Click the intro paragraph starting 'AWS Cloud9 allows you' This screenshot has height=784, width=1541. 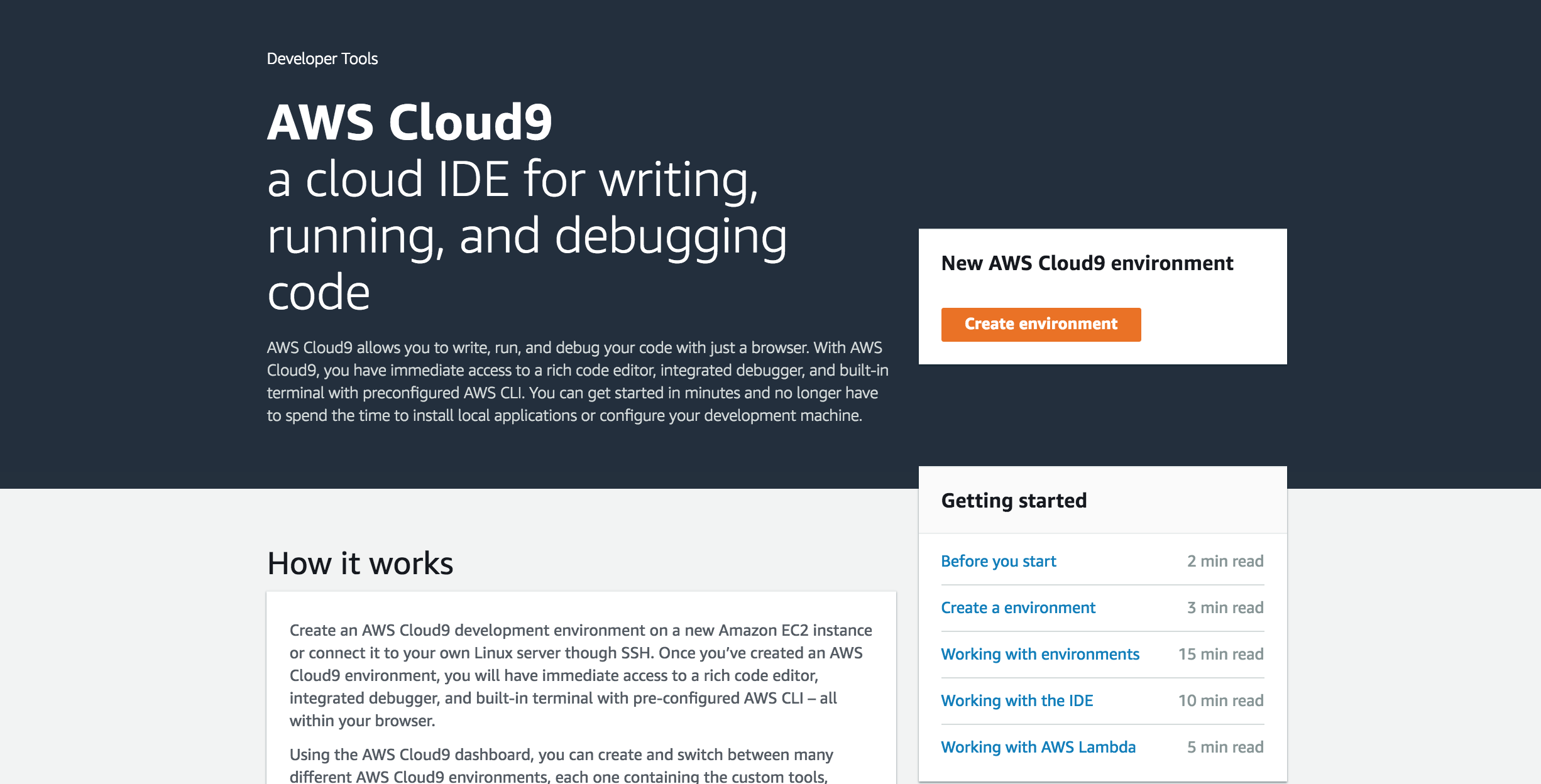click(x=577, y=381)
